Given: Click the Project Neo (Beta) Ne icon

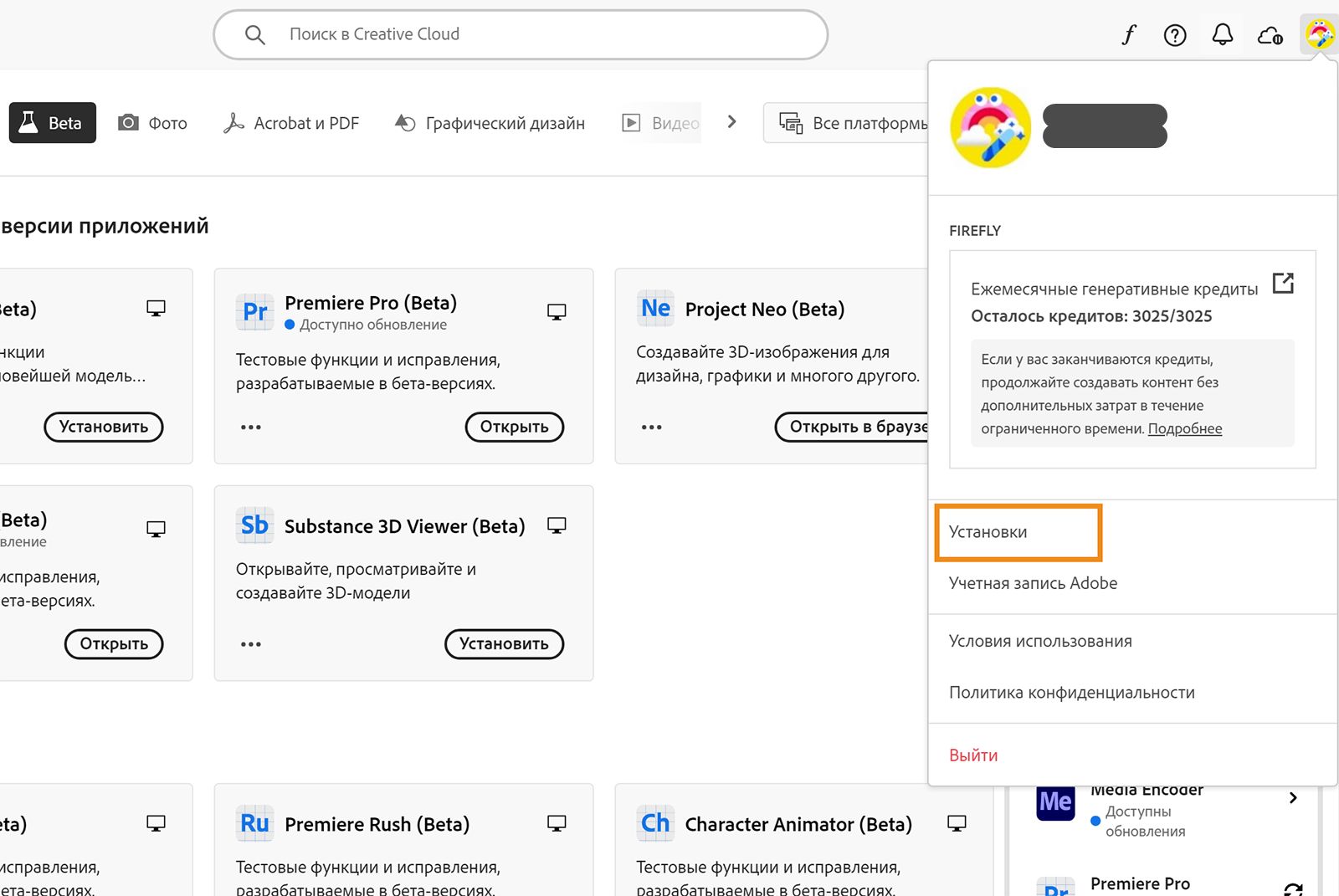Looking at the screenshot, I should coord(655,309).
